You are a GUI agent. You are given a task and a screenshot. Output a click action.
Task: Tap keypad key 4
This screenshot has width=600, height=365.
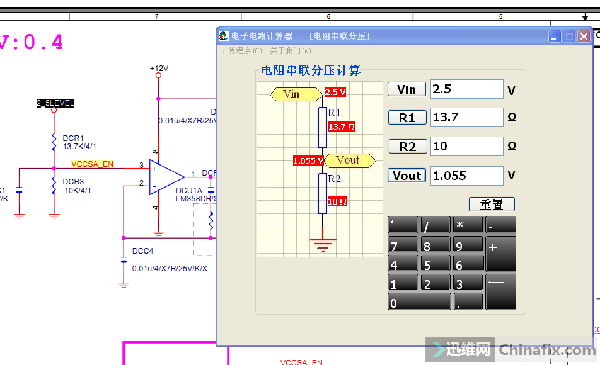point(403,263)
